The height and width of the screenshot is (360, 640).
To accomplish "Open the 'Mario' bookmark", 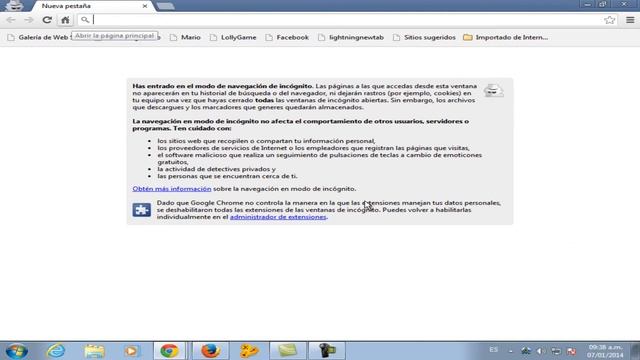I will click(185, 37).
